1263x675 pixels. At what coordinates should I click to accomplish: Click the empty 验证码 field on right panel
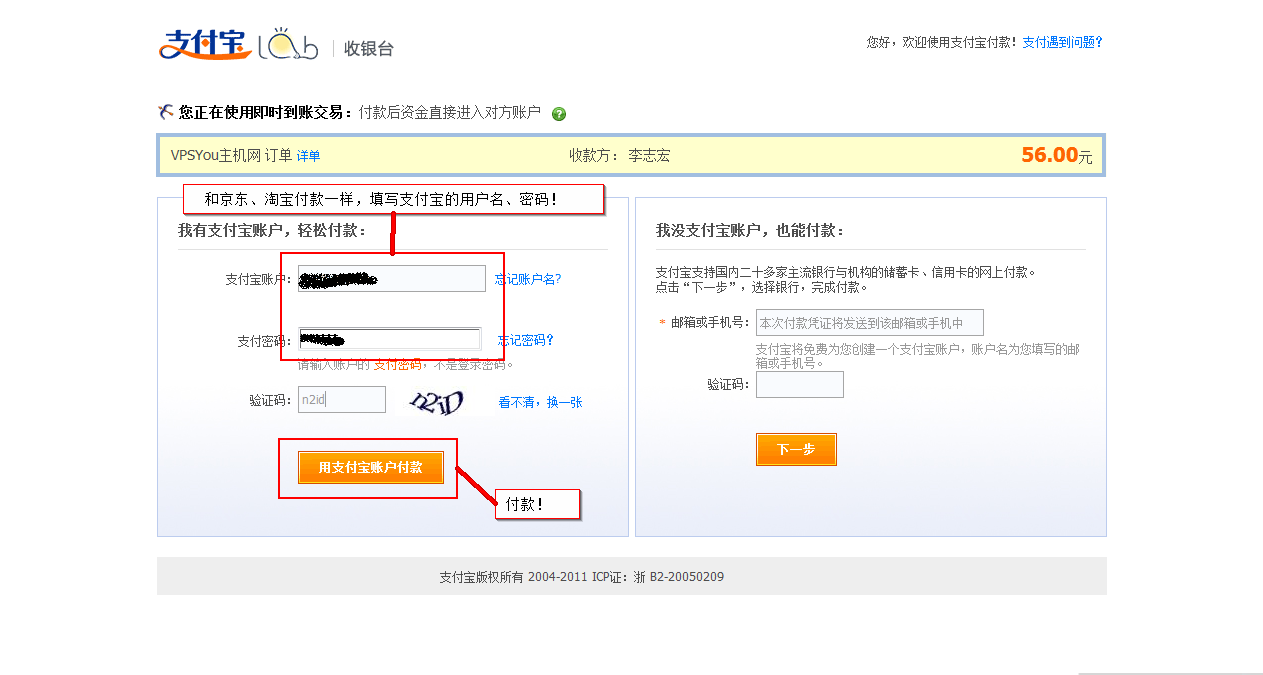(x=799, y=385)
